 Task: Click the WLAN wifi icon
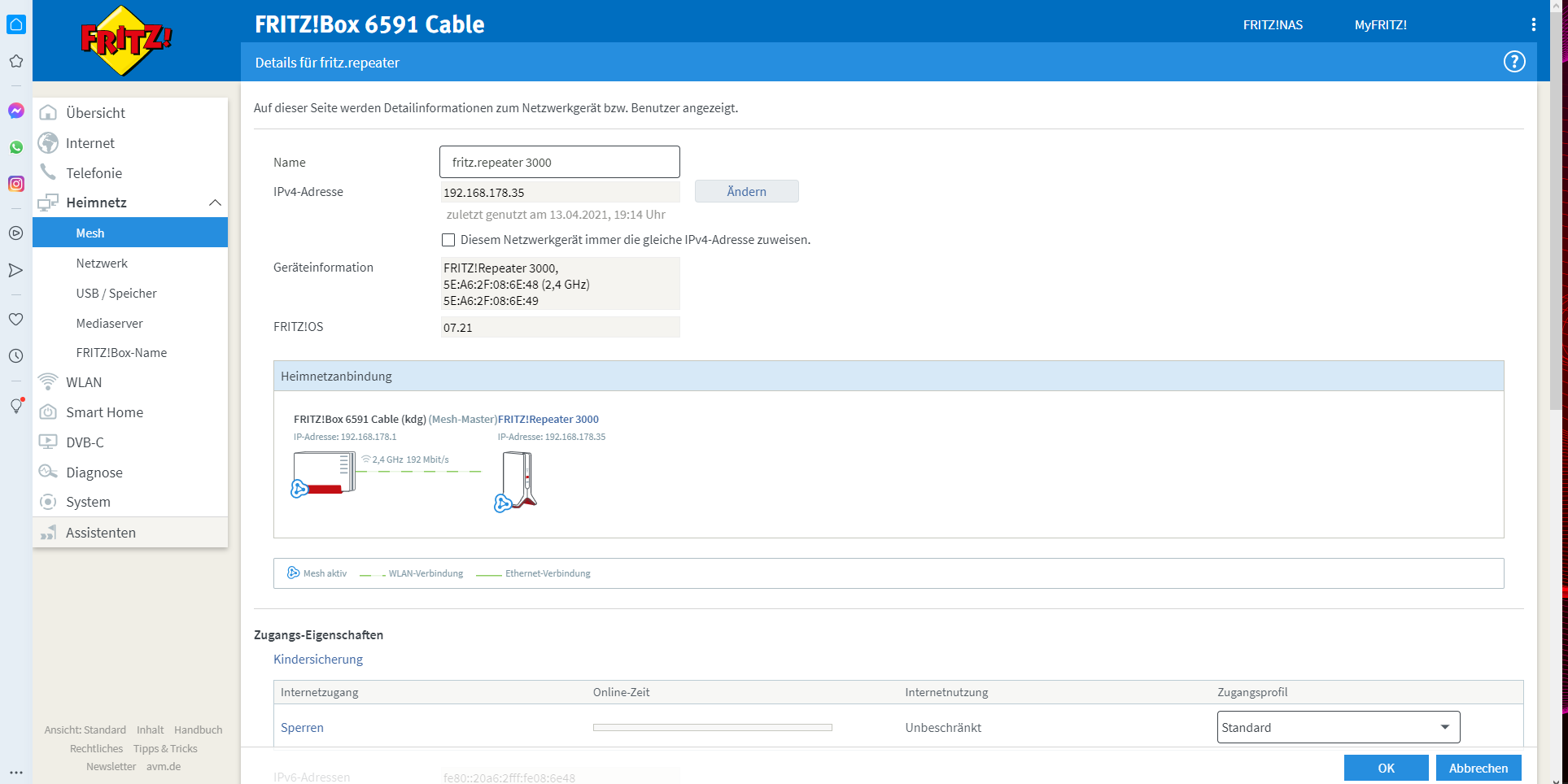(49, 381)
